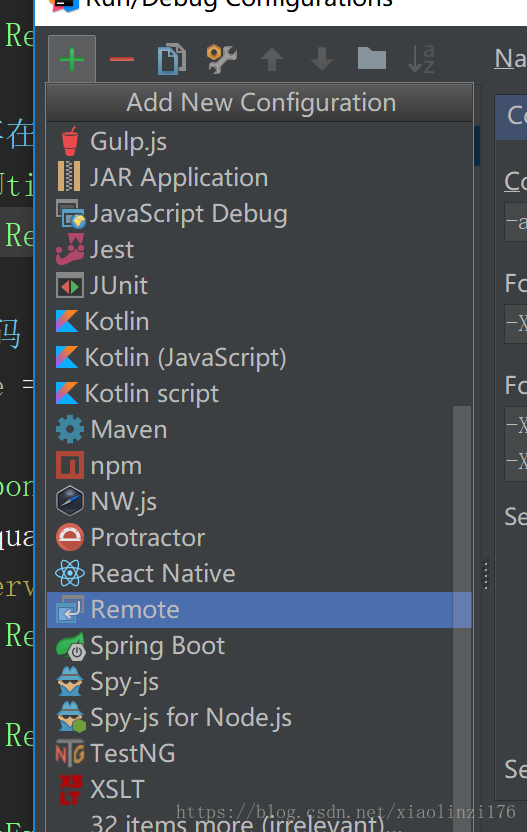Choose JUnit from the configuration list
The width and height of the screenshot is (527, 832).
click(x=259, y=285)
